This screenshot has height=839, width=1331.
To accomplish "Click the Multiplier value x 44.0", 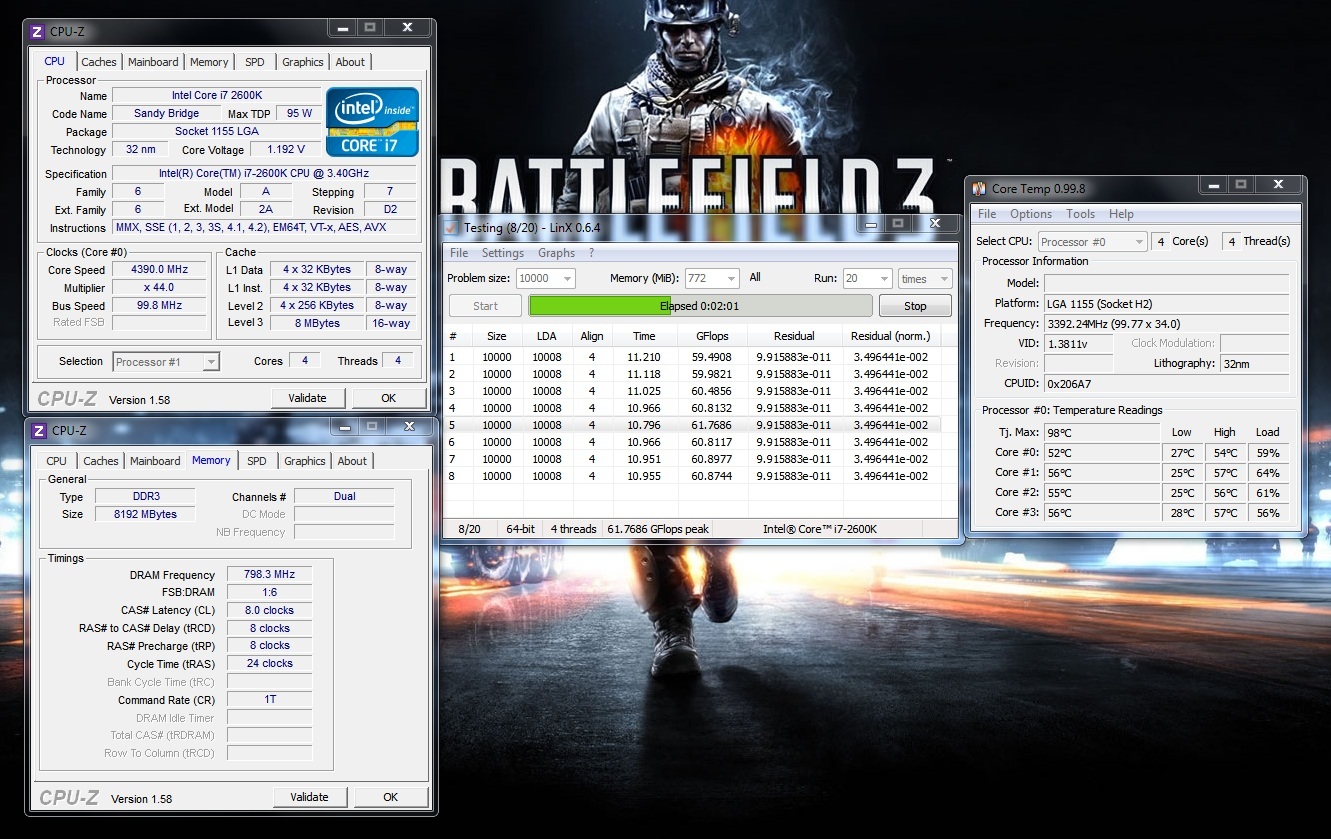I will click(x=159, y=288).
